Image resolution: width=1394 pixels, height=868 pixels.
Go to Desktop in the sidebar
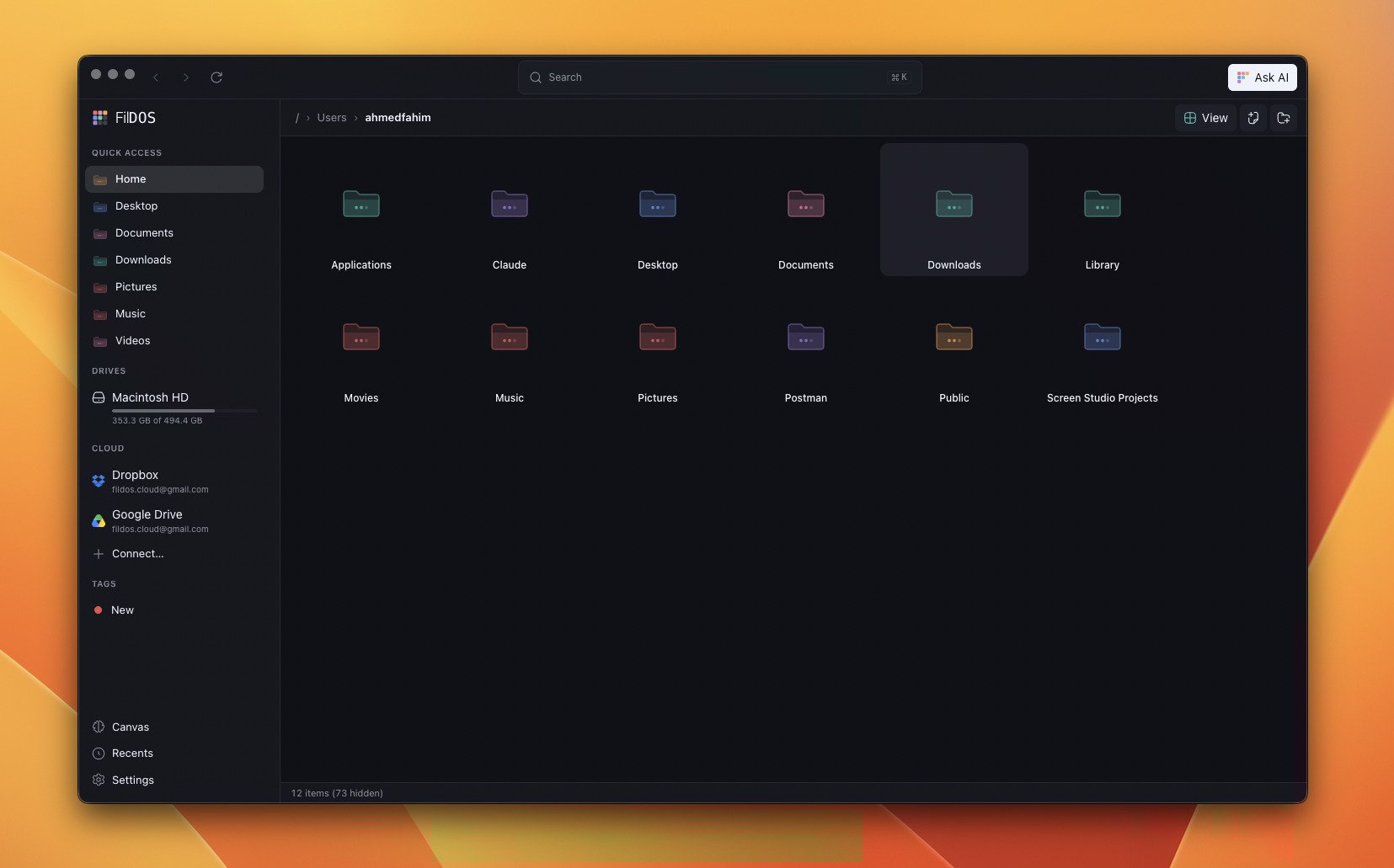[x=174, y=206]
